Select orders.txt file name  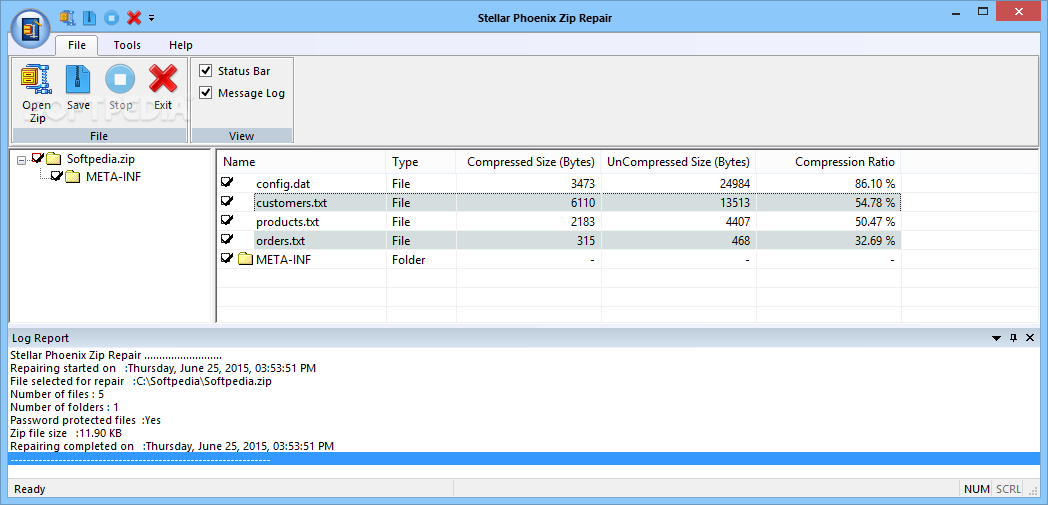[x=281, y=240]
